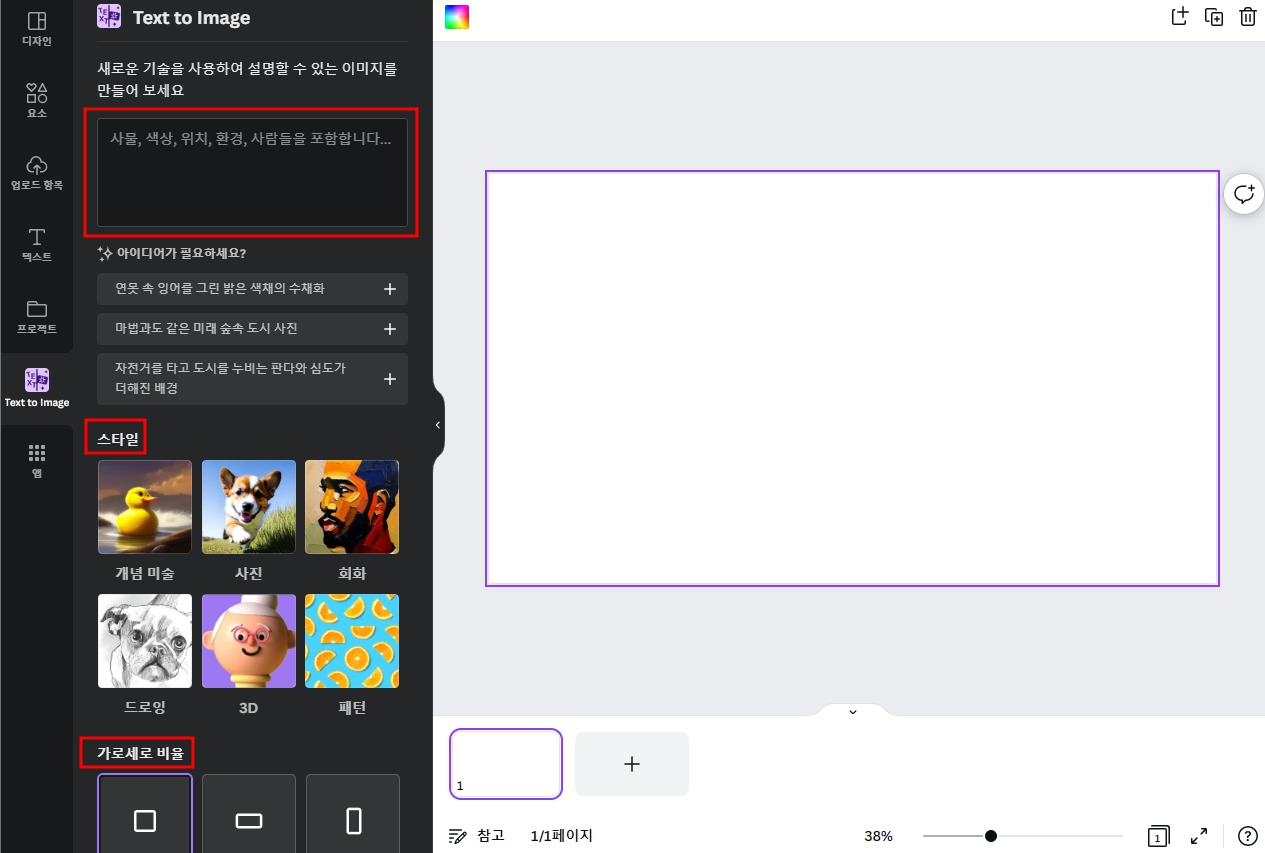
Task: Open the fullscreen presentation view
Action: [1199, 836]
